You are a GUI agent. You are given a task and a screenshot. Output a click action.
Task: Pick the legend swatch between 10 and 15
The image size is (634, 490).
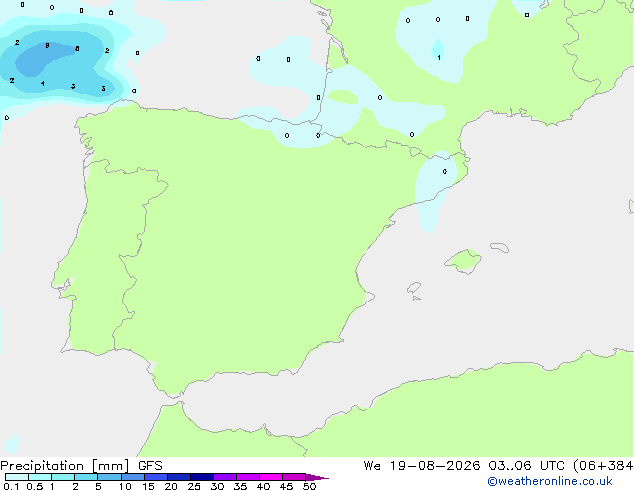tap(133, 477)
